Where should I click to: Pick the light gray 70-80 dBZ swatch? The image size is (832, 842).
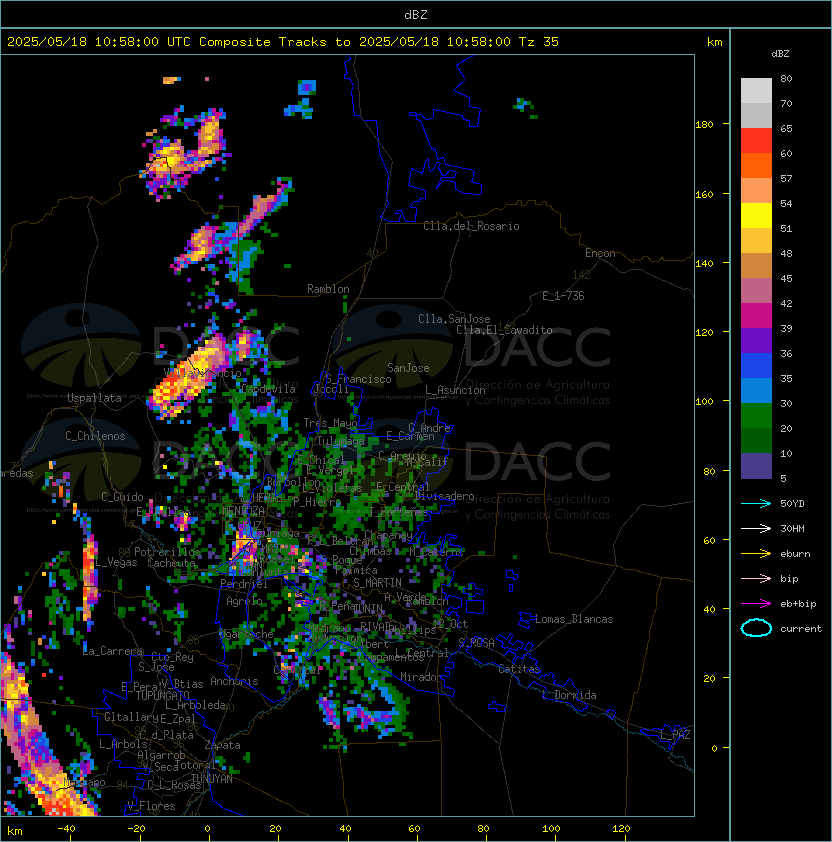pos(756,91)
